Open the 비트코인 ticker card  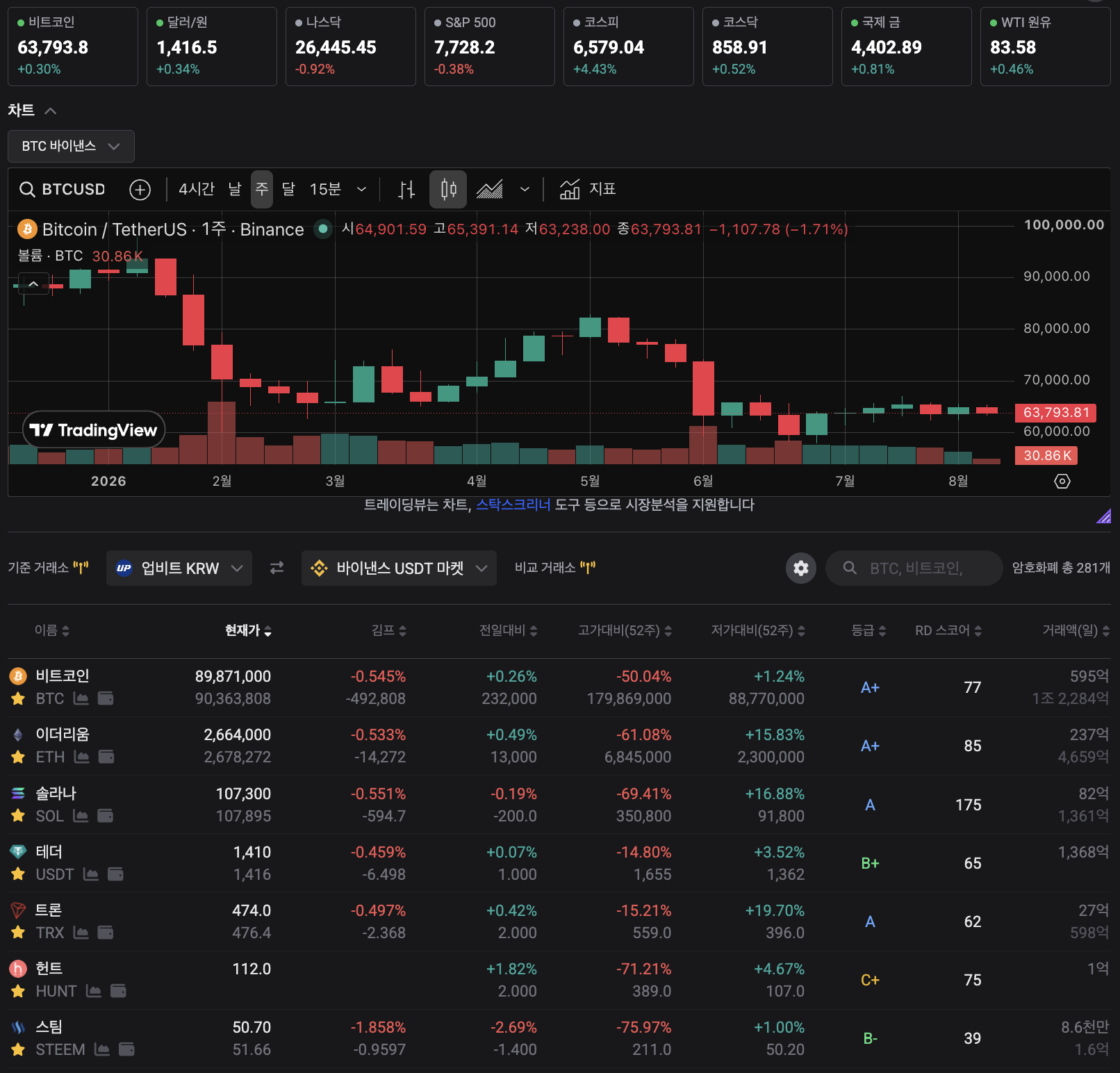click(x=73, y=47)
